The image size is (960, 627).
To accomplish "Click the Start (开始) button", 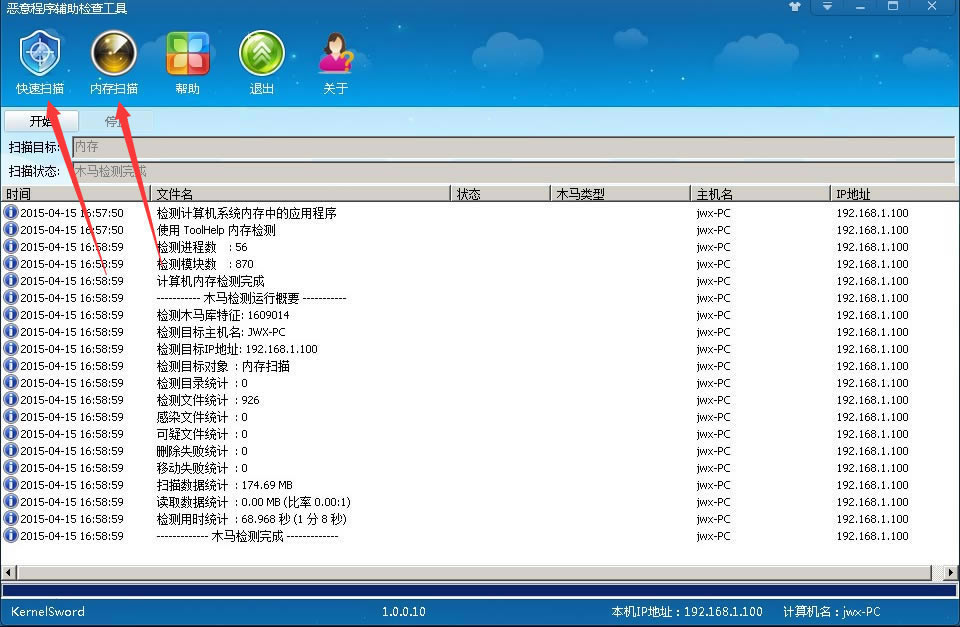I will pos(41,121).
